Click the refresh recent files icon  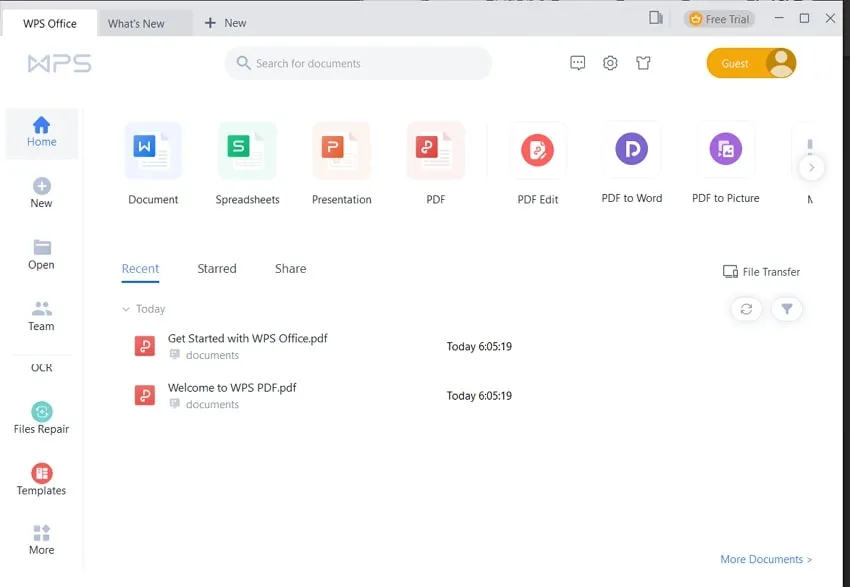coord(746,309)
